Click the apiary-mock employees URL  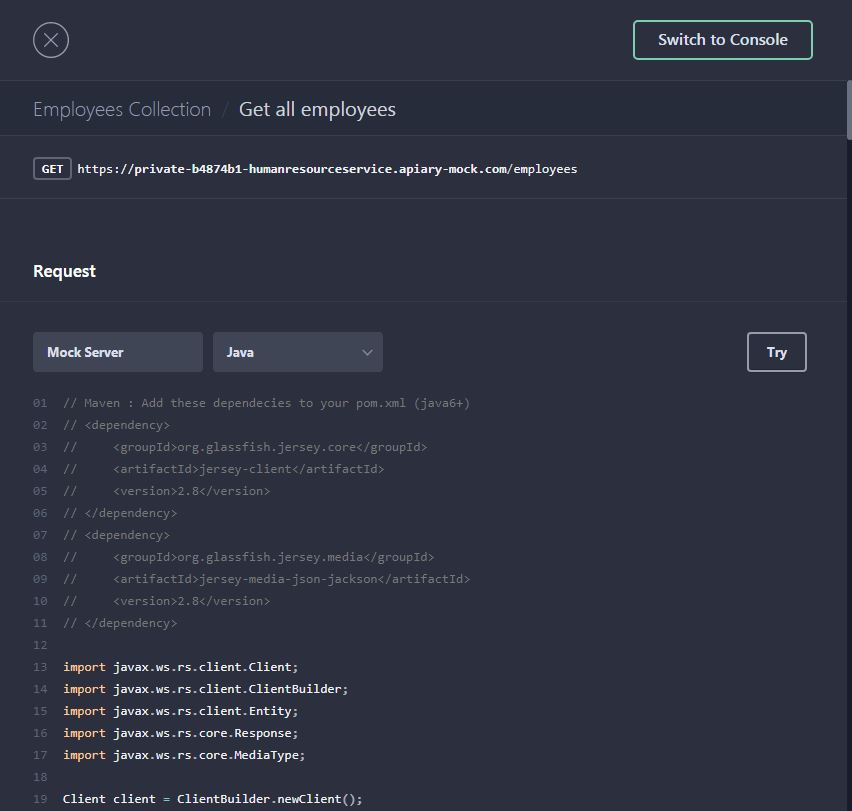tap(327, 169)
